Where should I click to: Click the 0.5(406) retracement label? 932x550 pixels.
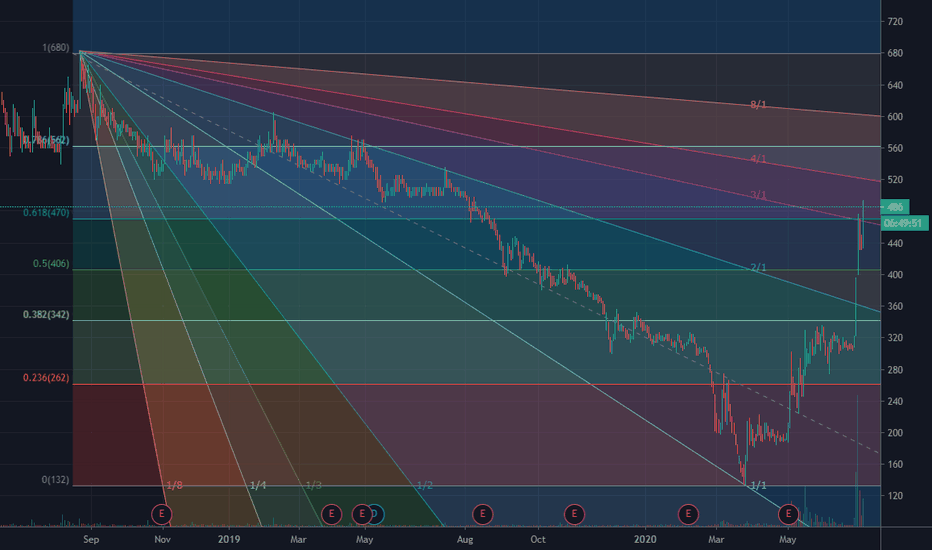[x=51, y=263]
